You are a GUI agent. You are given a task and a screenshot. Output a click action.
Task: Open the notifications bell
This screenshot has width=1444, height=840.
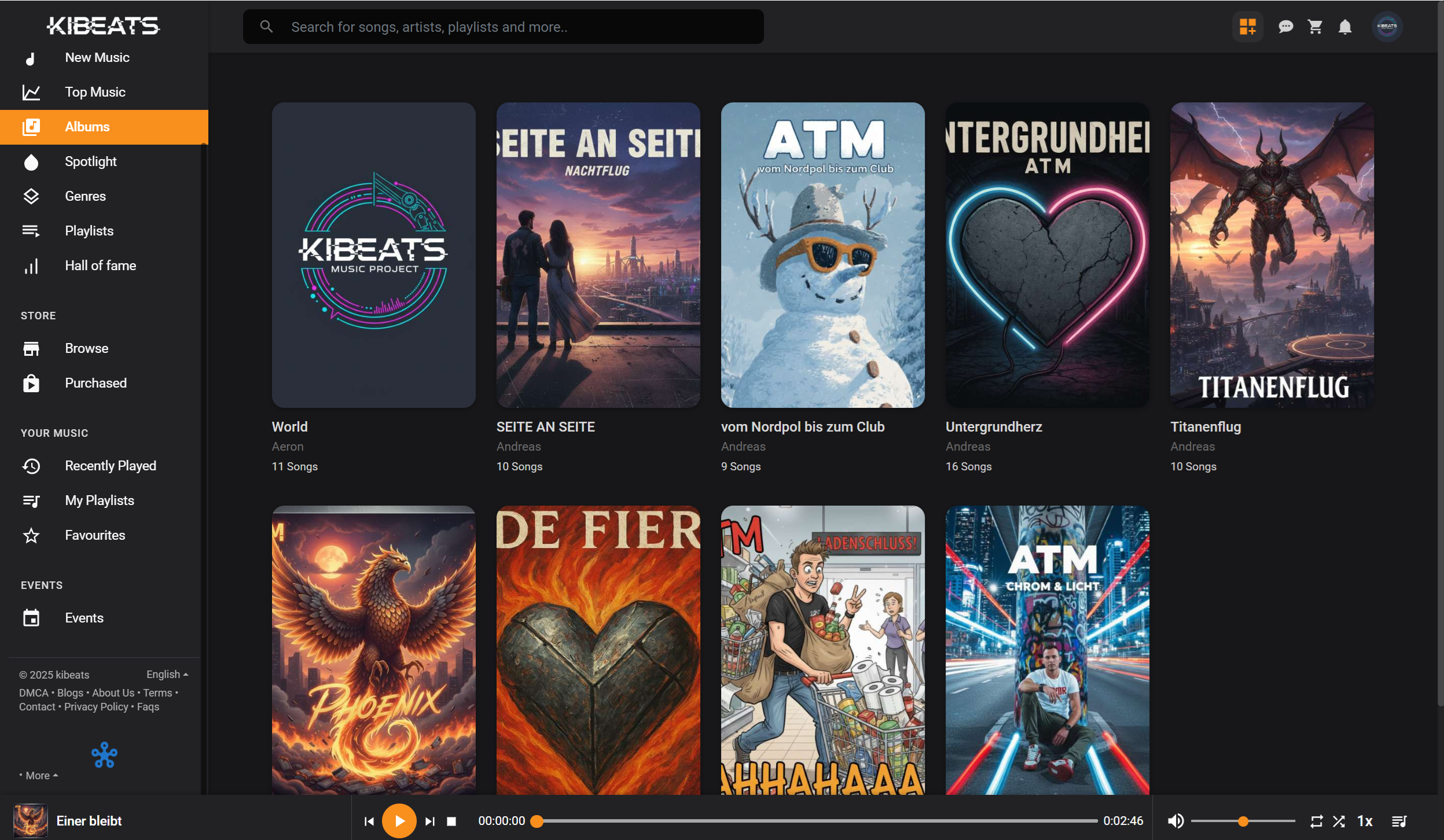pos(1345,27)
